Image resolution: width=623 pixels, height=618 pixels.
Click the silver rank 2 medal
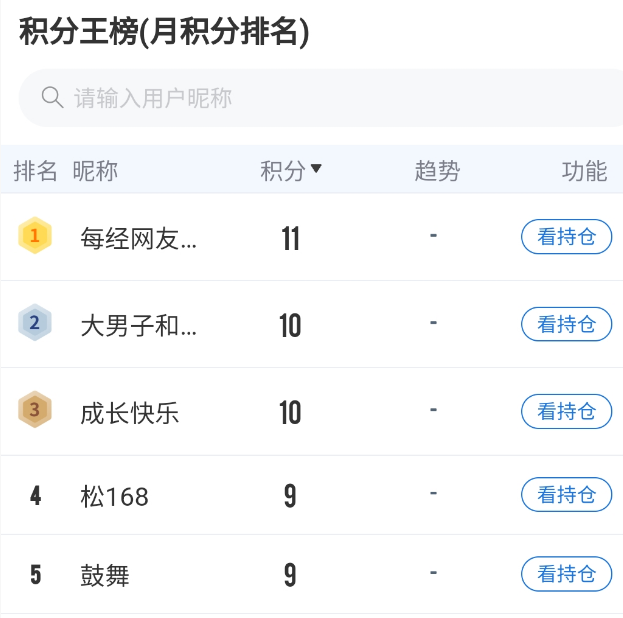point(35,323)
